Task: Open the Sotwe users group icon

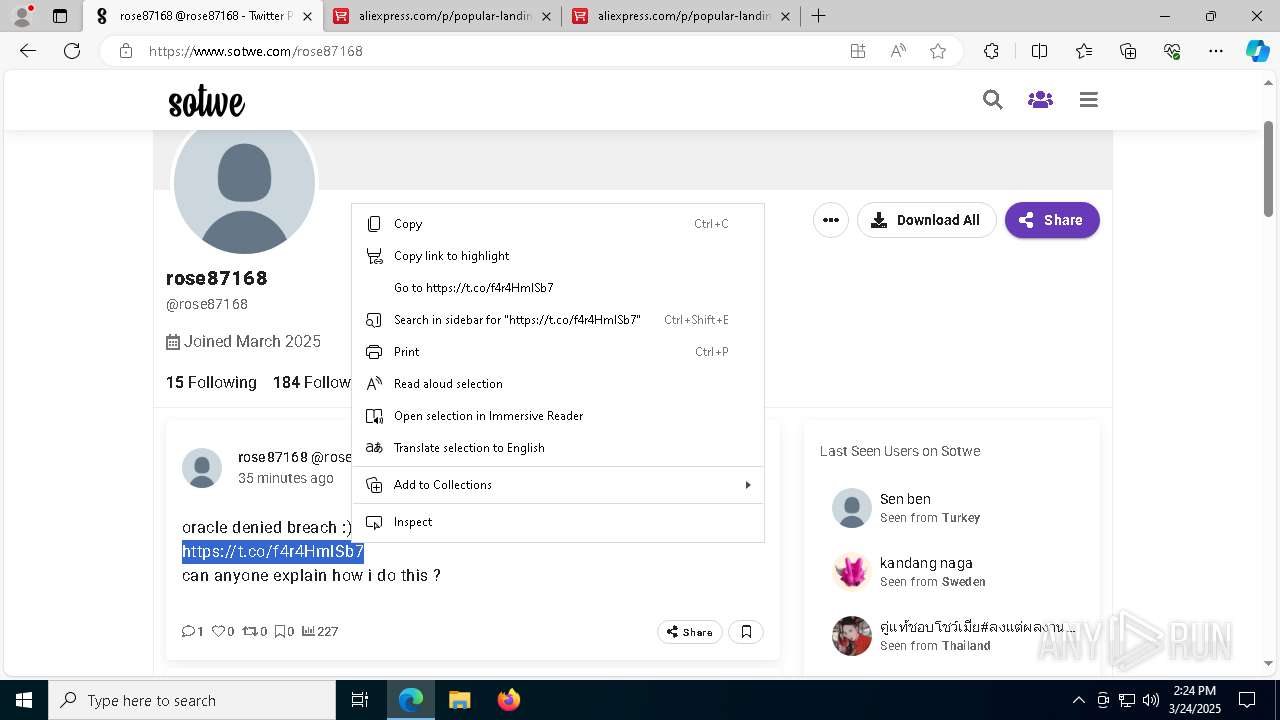Action: [1040, 100]
